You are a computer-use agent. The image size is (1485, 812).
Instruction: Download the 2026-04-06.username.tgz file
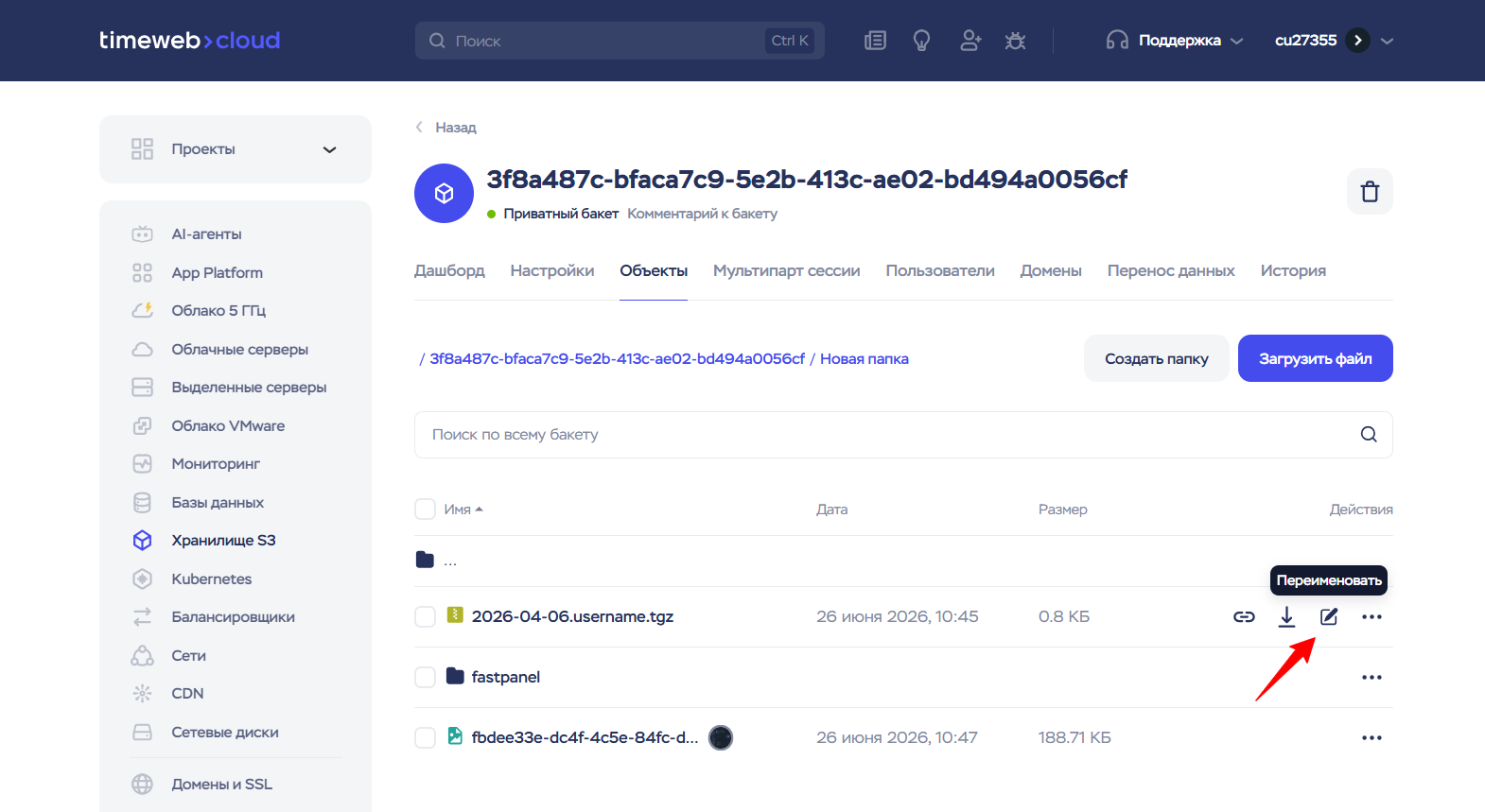[x=1286, y=616]
